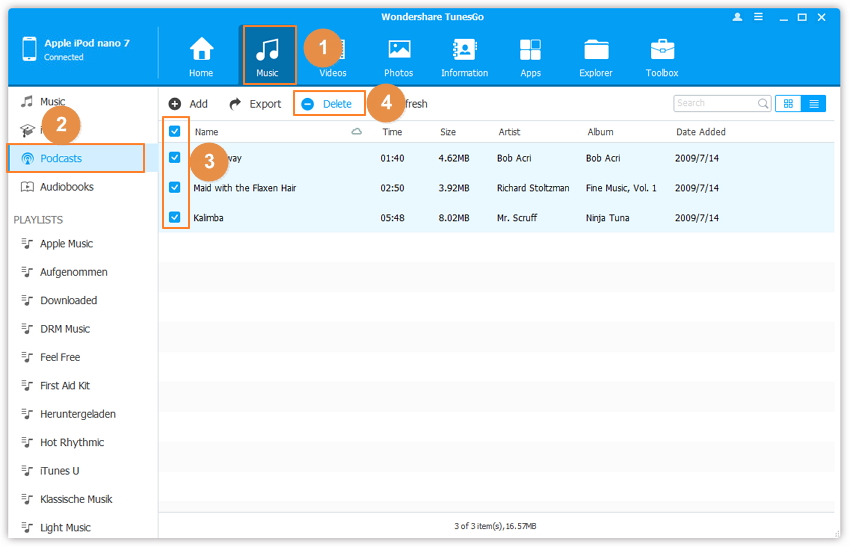850x547 pixels.
Task: Open the Apps section icon
Action: pos(530,50)
